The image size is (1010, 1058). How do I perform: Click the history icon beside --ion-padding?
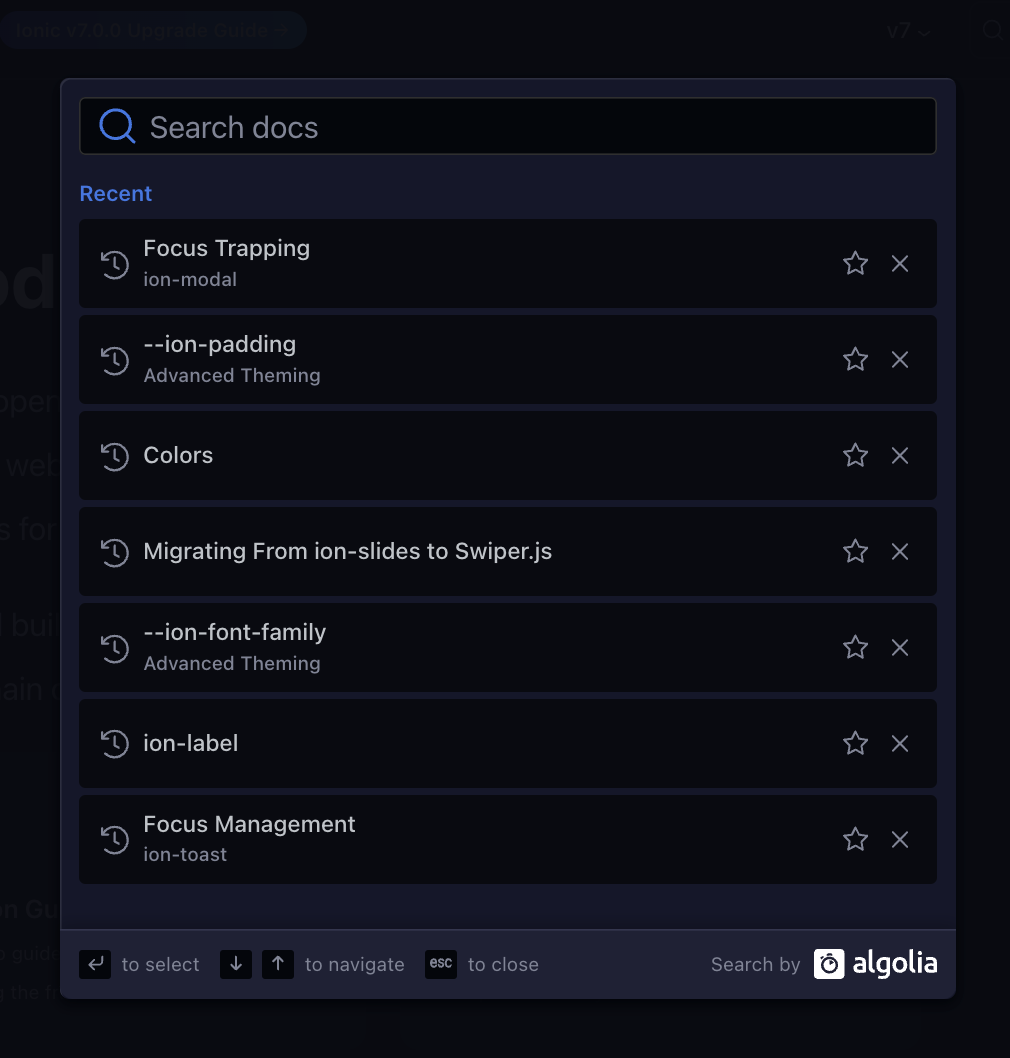click(114, 359)
